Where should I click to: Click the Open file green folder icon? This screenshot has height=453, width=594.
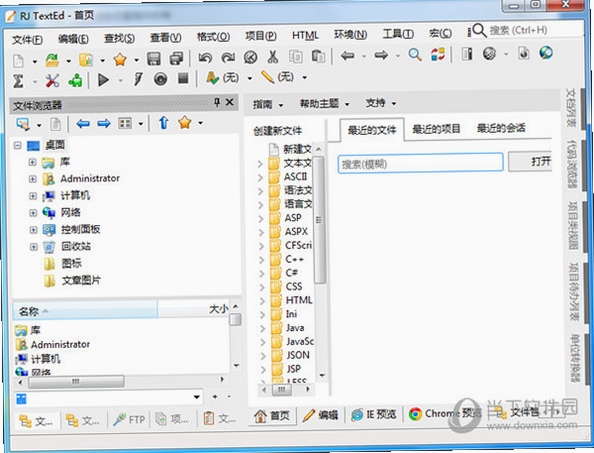52,60
